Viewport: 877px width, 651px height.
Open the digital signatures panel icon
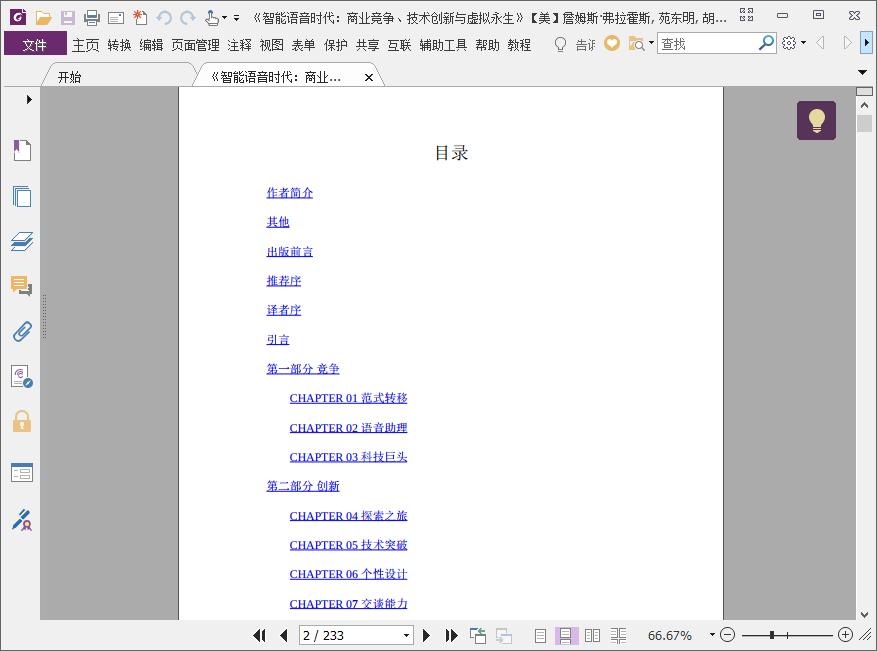[x=22, y=376]
